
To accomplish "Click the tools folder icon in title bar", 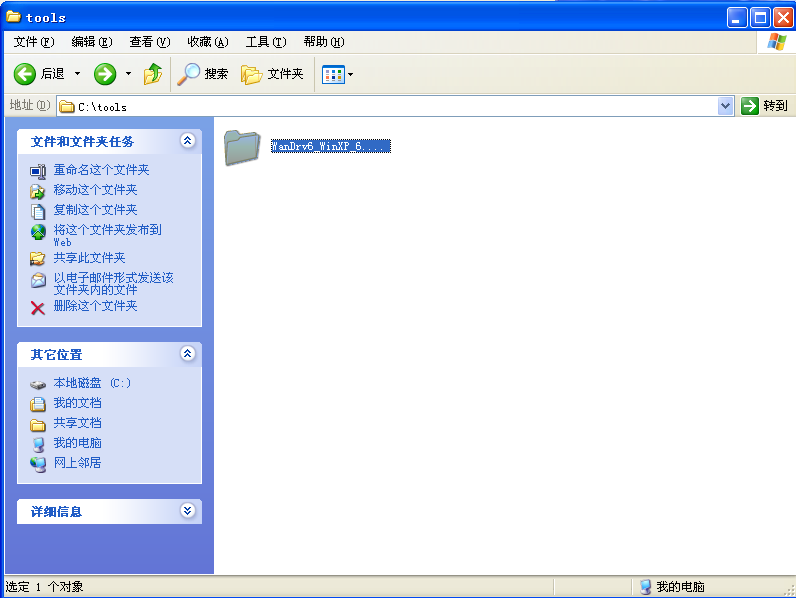I will click(13, 17).
